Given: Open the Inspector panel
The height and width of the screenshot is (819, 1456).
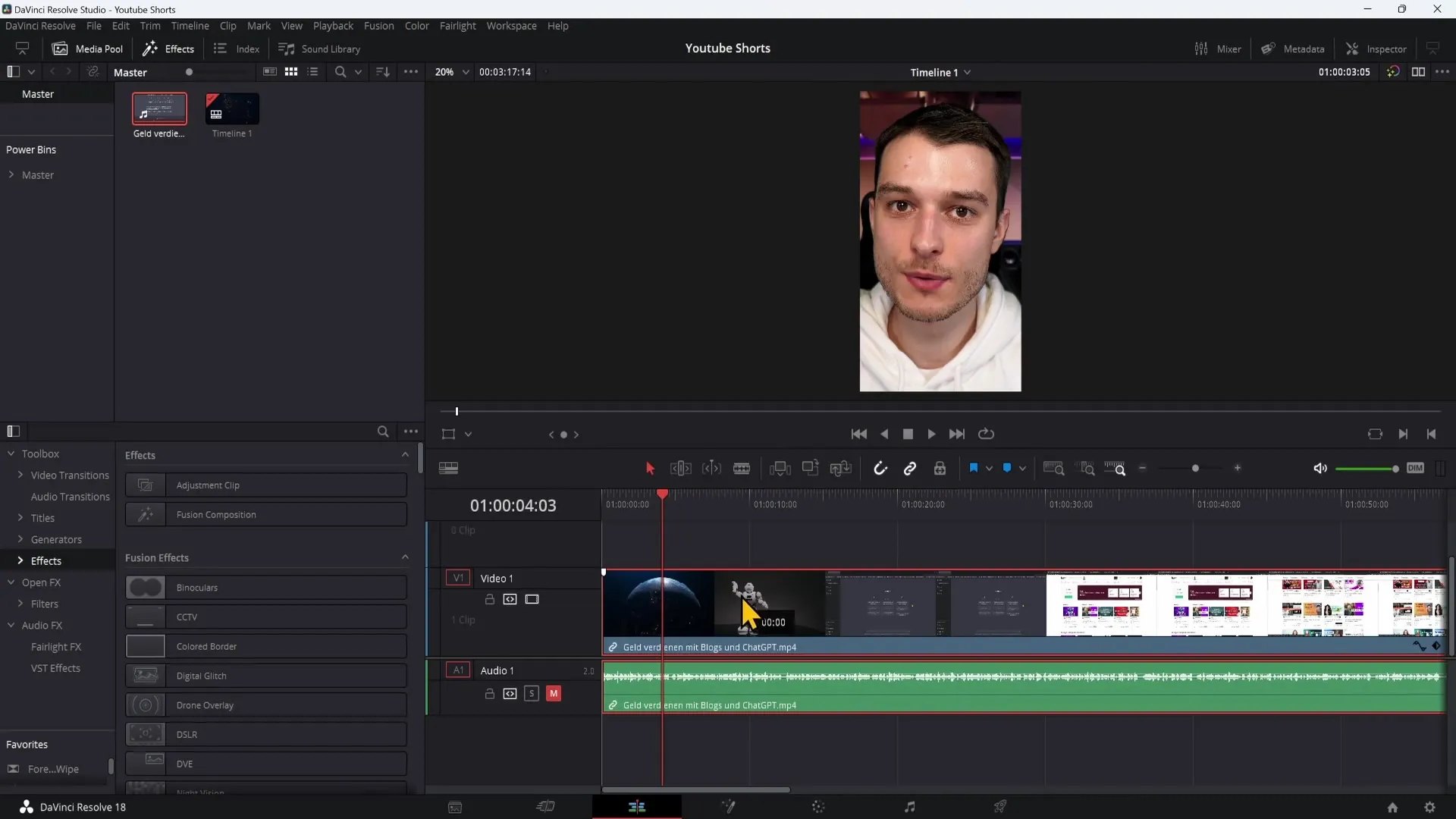Looking at the screenshot, I should coord(1376,49).
